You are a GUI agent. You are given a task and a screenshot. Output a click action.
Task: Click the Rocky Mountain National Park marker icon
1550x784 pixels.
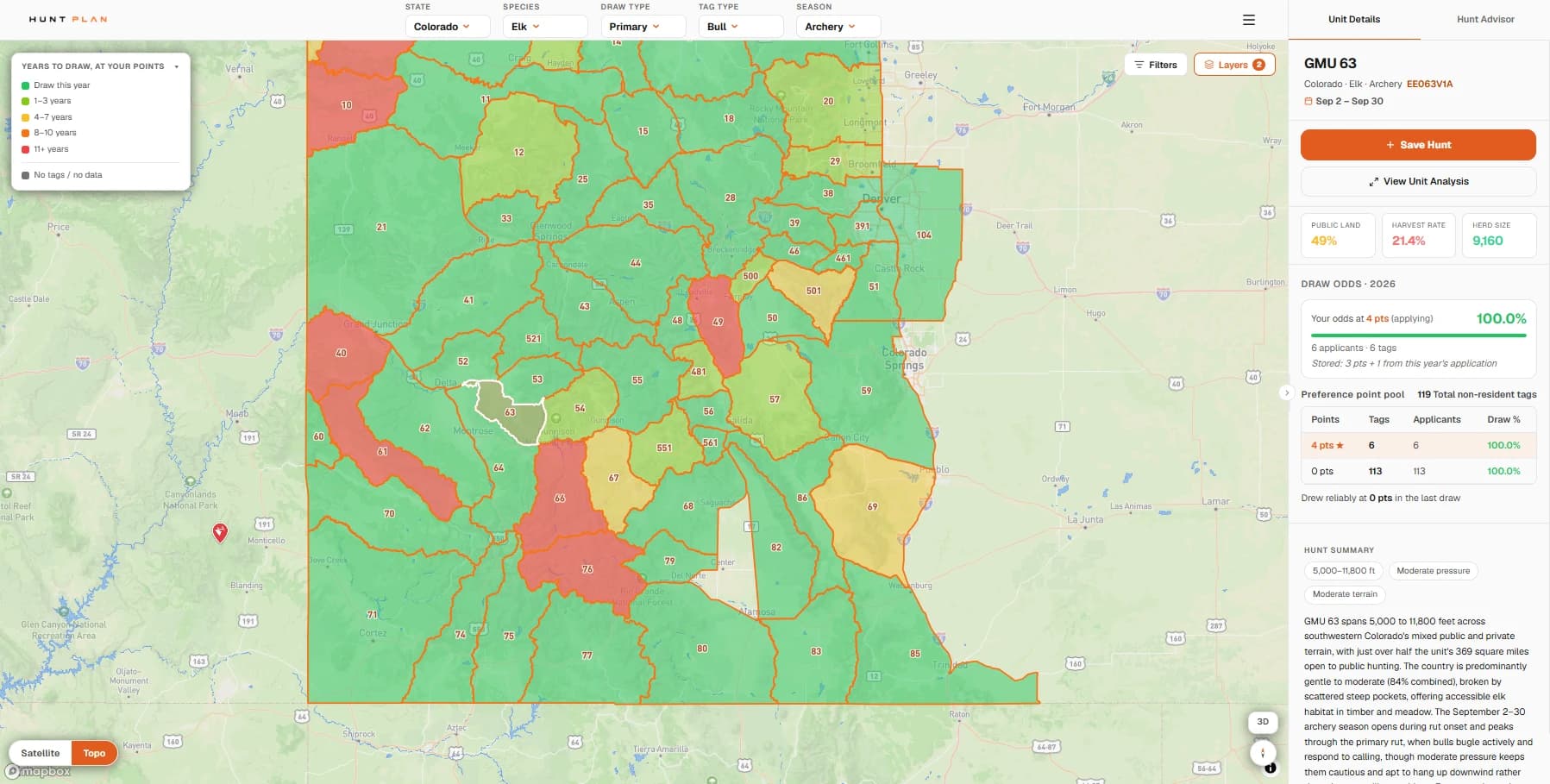click(781, 96)
